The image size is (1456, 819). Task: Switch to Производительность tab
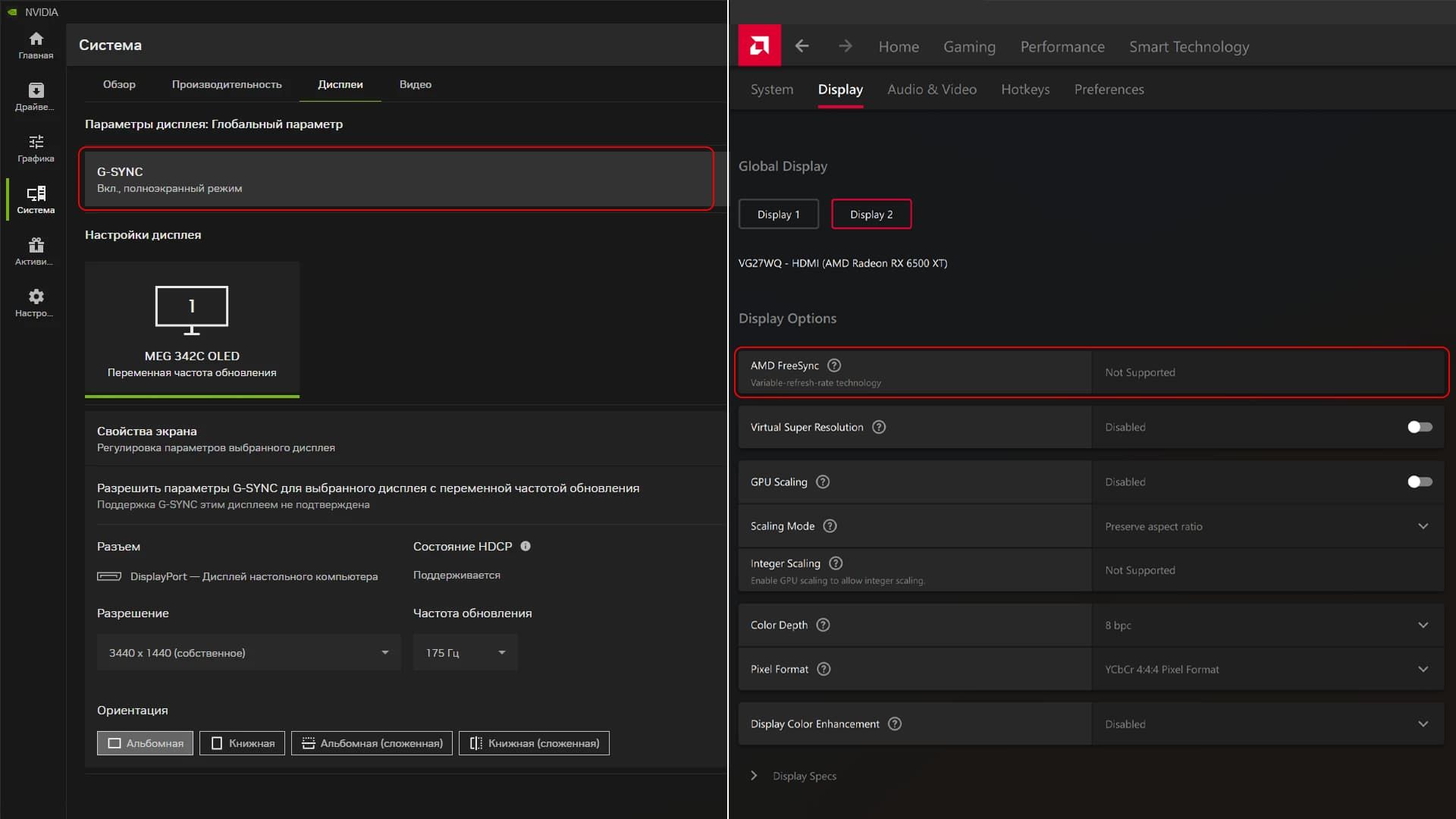coord(227,84)
